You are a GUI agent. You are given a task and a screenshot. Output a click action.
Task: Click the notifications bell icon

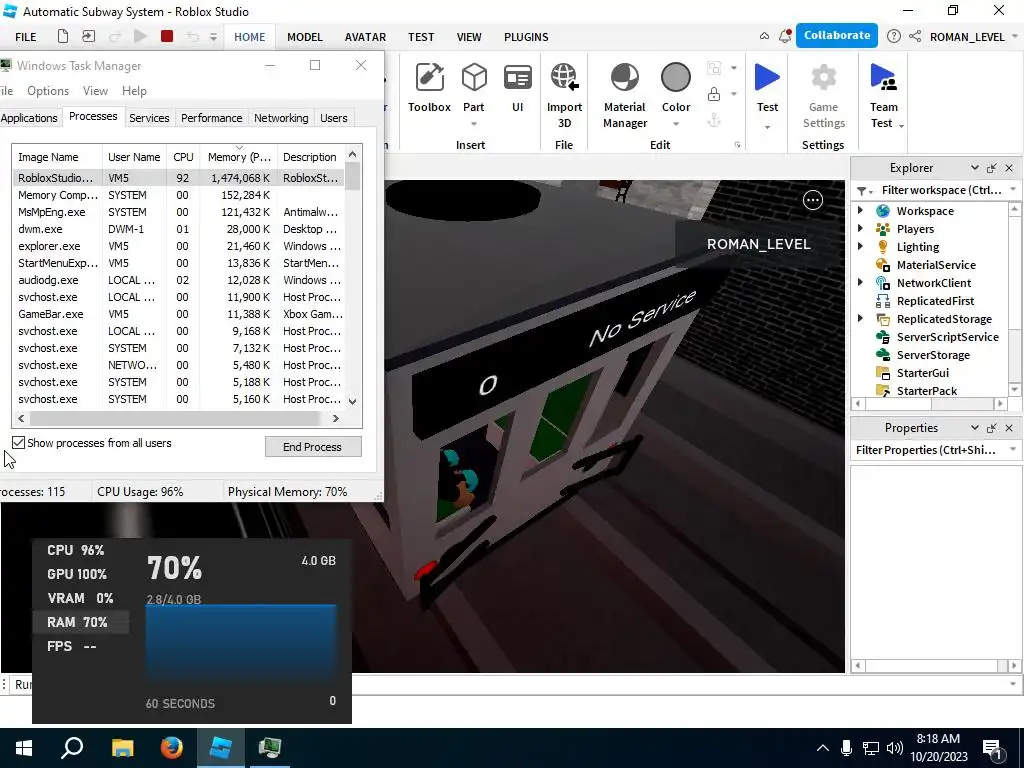pyautogui.click(x=785, y=36)
